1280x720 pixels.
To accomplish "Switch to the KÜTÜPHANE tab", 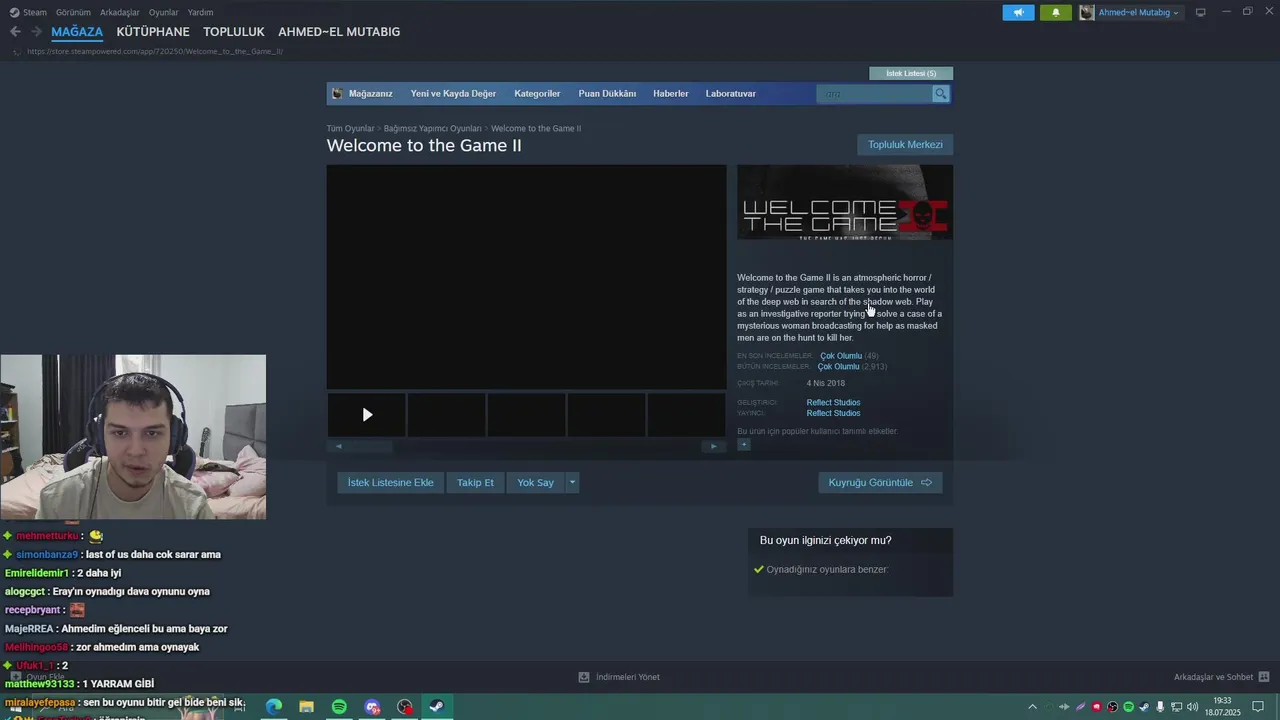I will 153,32.
